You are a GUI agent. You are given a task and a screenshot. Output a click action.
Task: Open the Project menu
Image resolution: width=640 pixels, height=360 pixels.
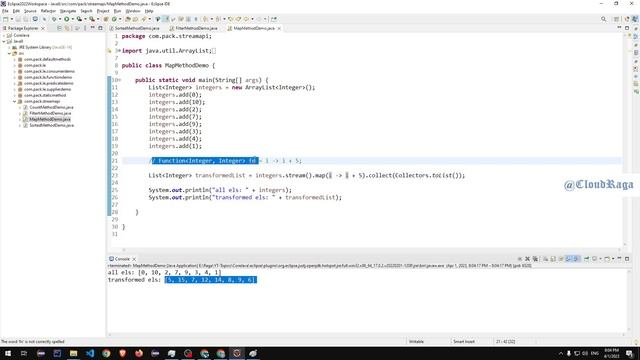[103, 11]
